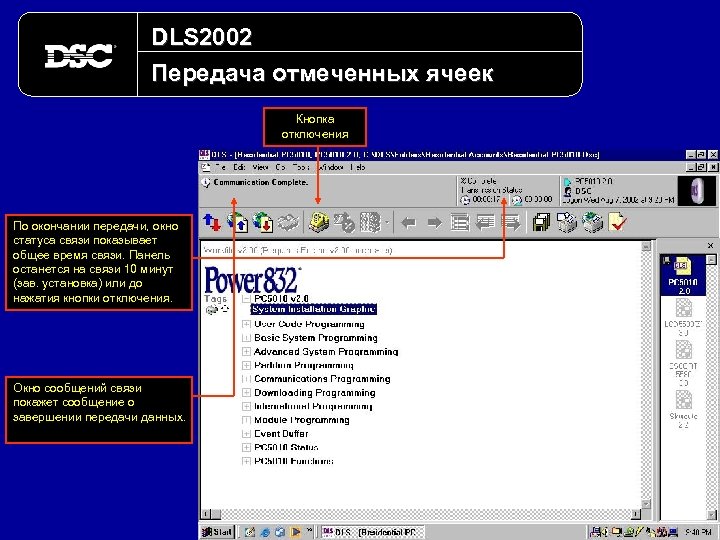The width and height of the screenshot is (720, 540).
Task: Click the blue and red arrows communicate icon
Action: pyautogui.click(x=212, y=223)
